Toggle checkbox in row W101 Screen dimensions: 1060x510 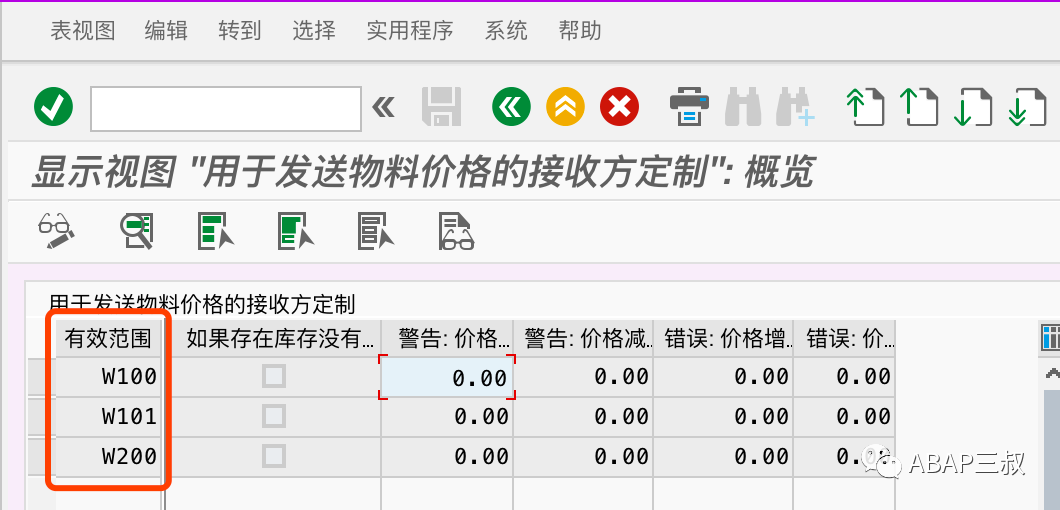[x=274, y=416]
